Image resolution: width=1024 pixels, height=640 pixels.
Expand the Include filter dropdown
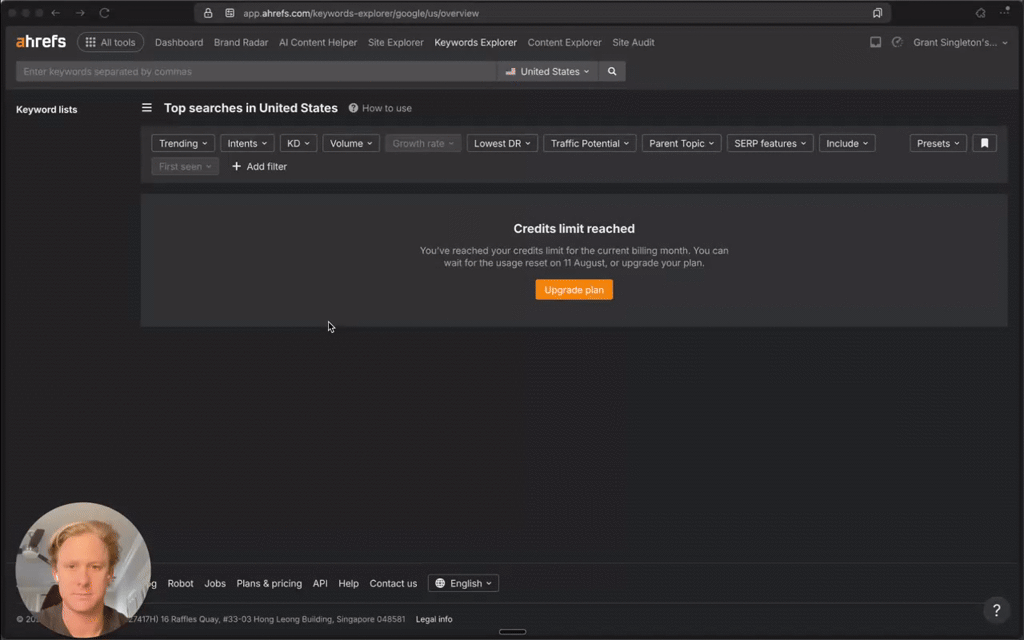click(847, 144)
